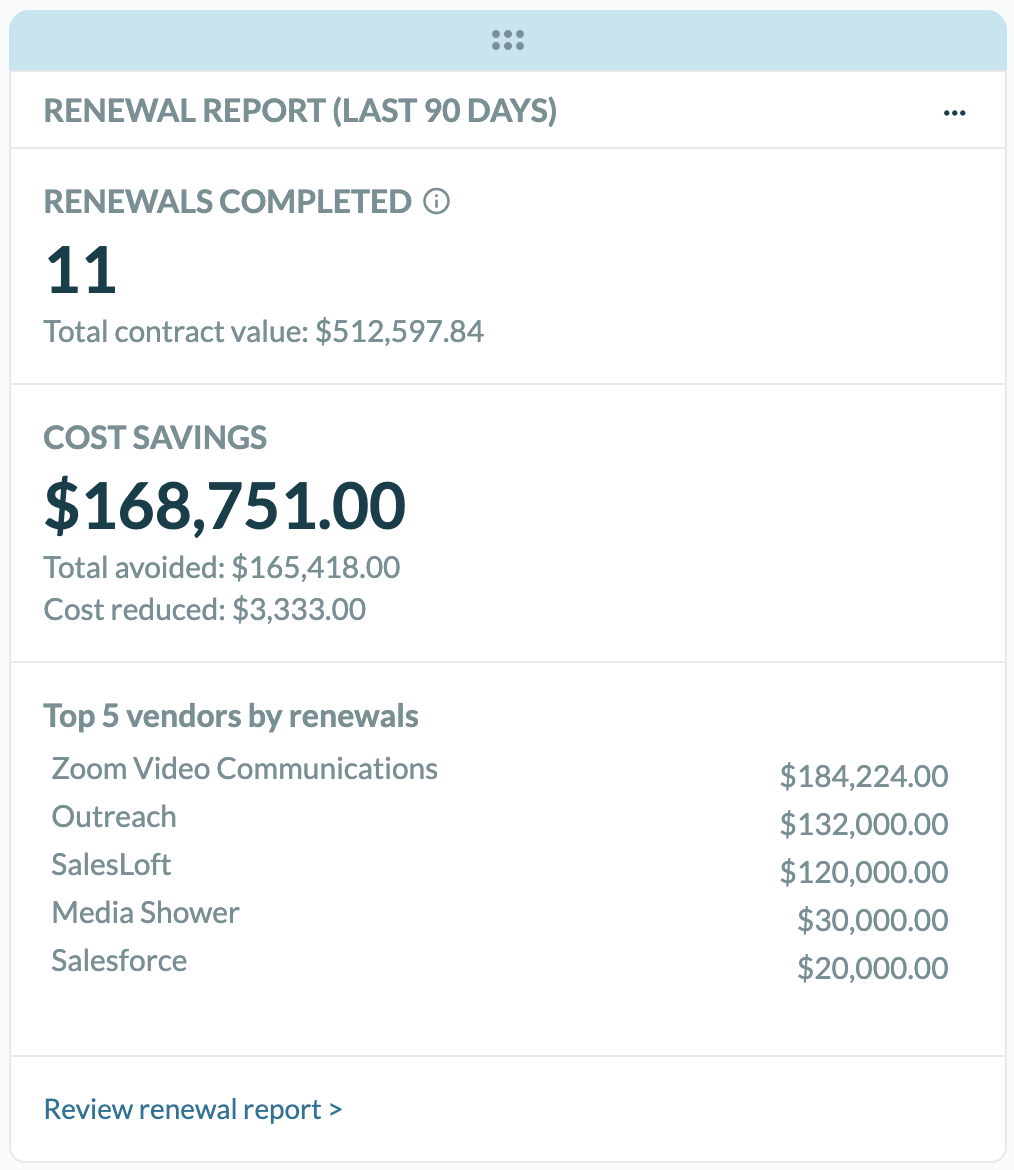
Task: Select the Zoom Video Communications vendor
Action: (x=245, y=769)
